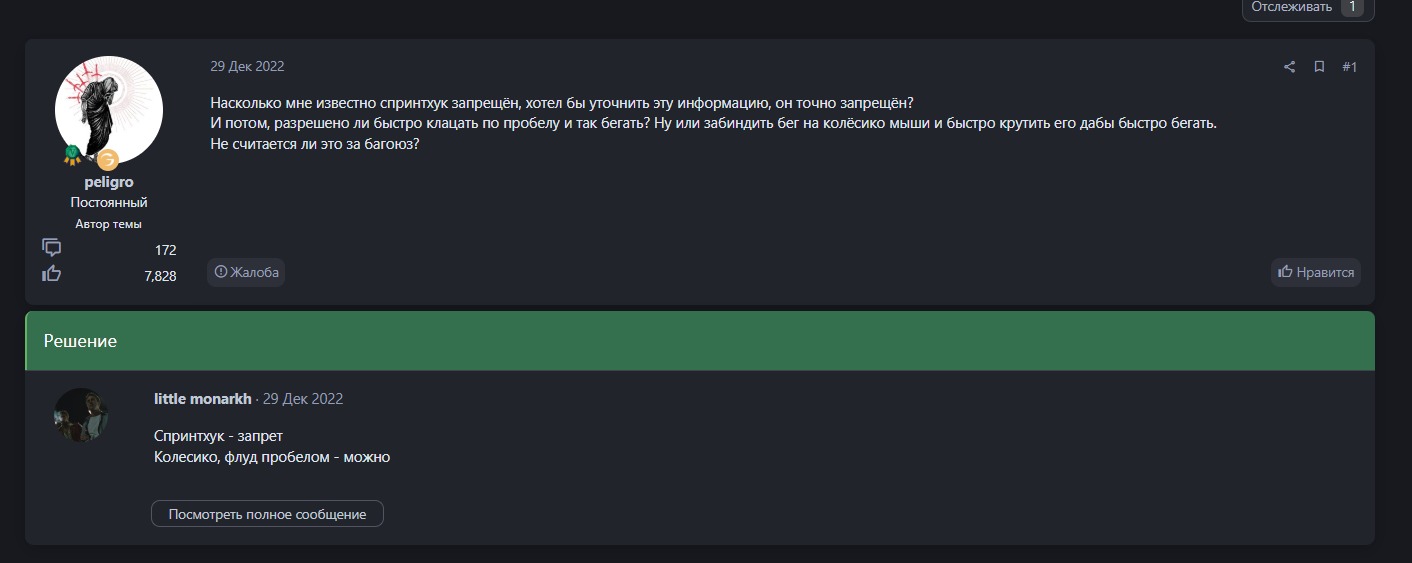Click the 172 message count for peligro

[x=165, y=250]
